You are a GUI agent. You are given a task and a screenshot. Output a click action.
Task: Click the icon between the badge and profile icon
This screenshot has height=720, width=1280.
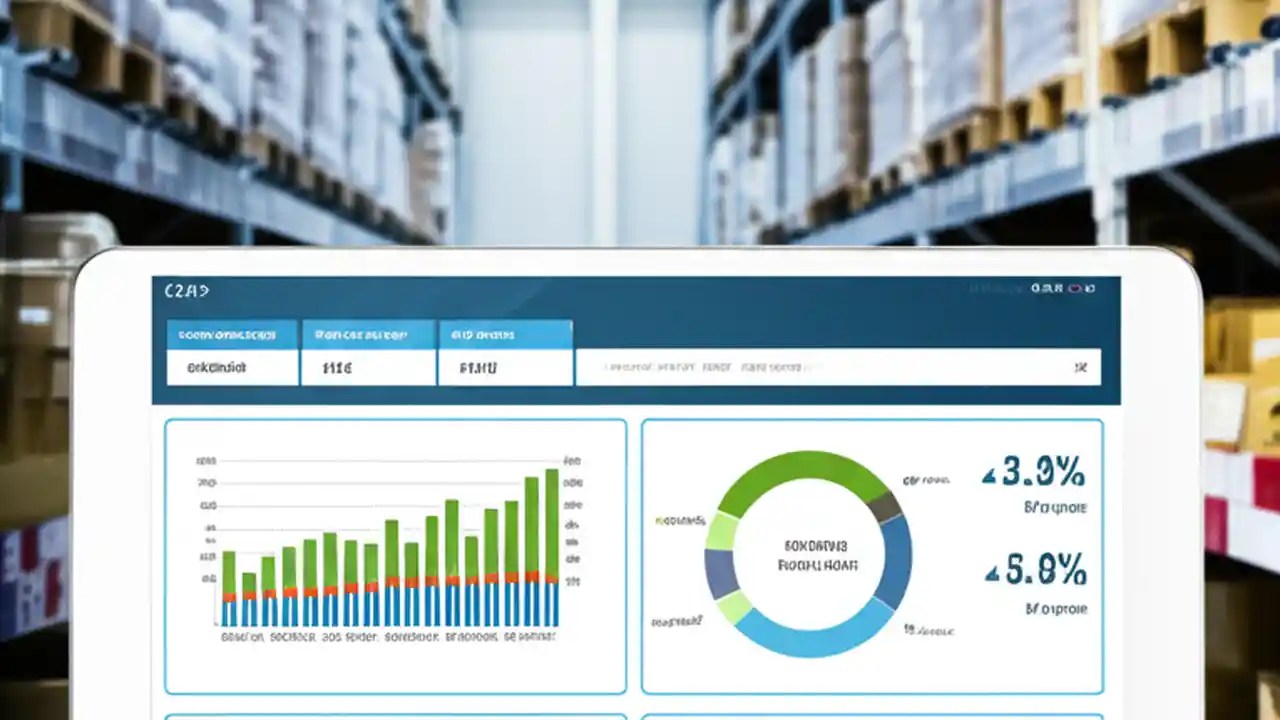pos(1085,287)
